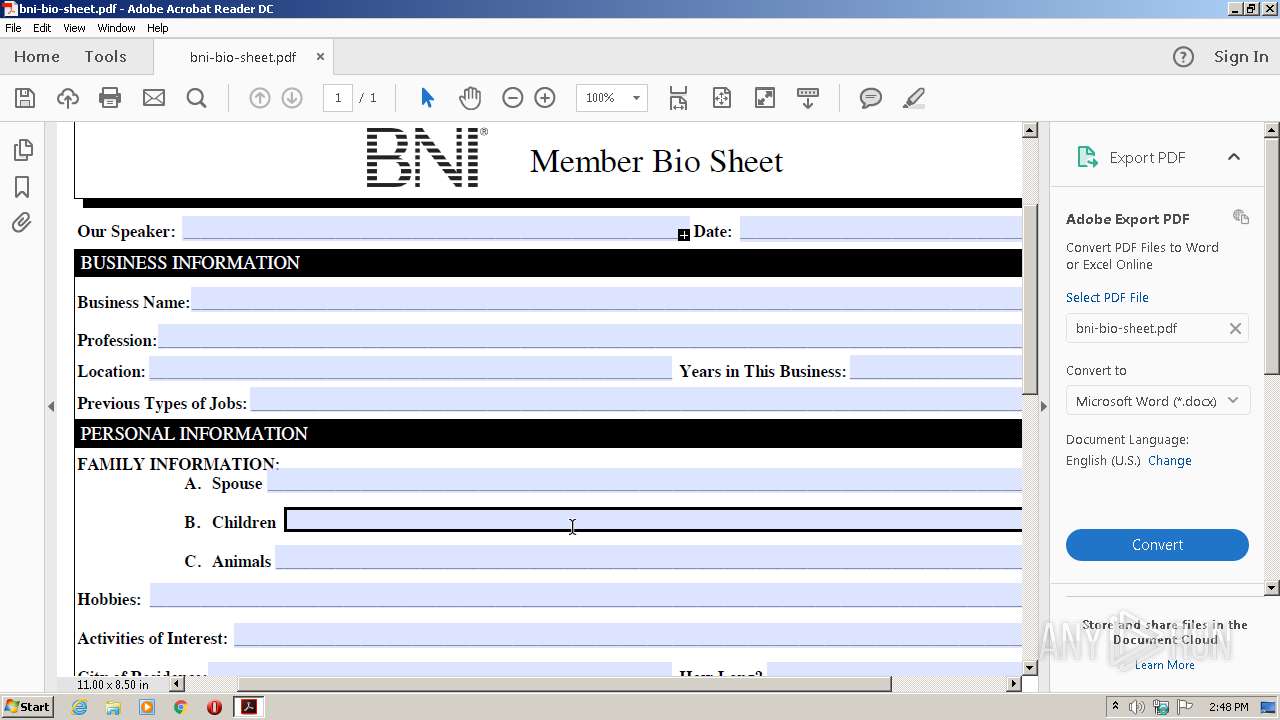Viewport: 1280px width, 720px height.
Task: Click the copy icon beside Adobe Export PDF
Action: pos(1241,217)
